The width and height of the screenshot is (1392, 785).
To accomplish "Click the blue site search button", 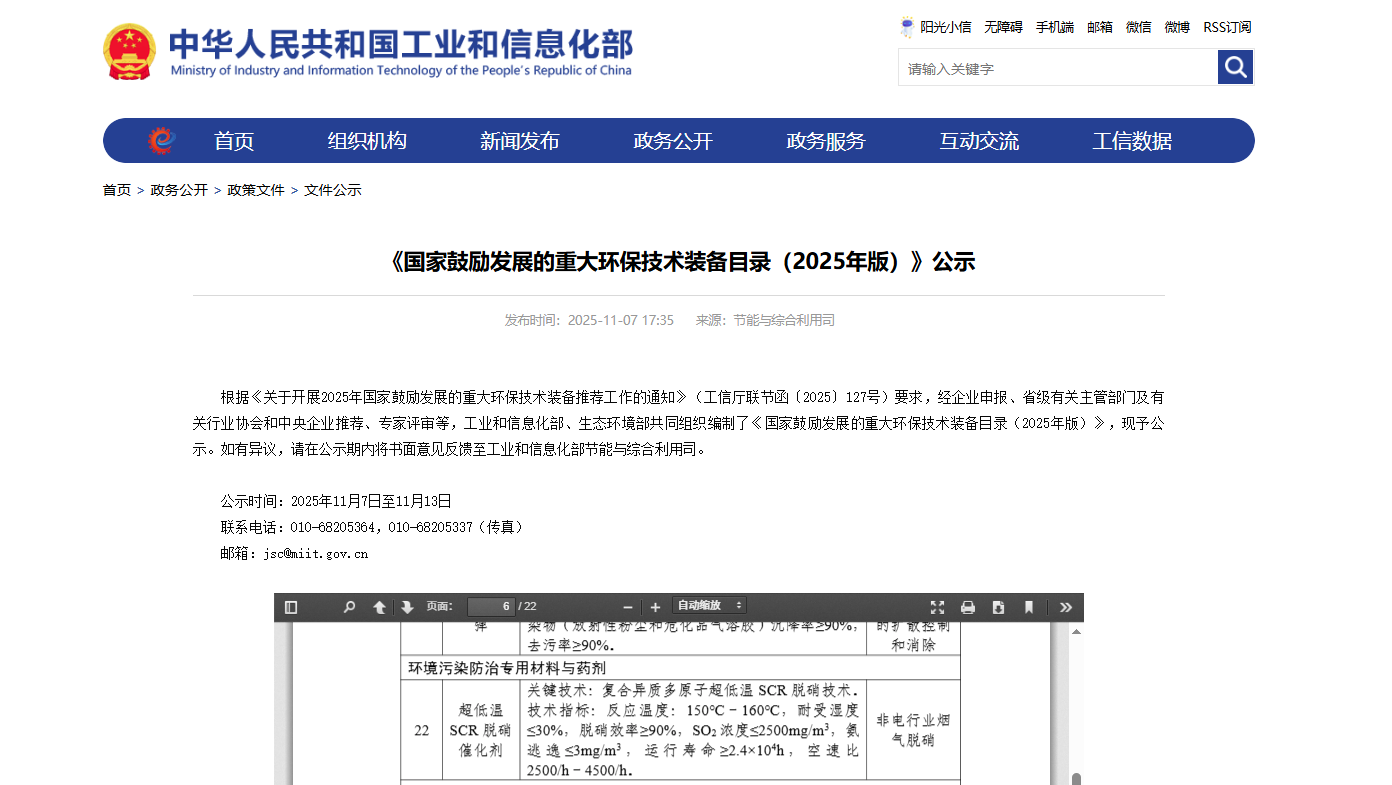I will [1235, 67].
